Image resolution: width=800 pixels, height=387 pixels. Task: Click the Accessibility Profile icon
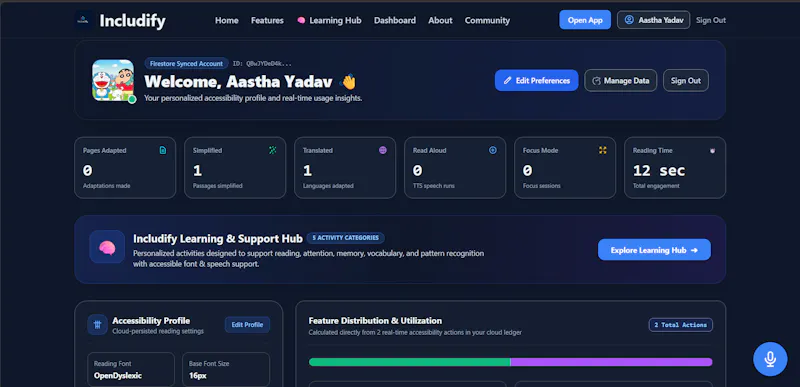click(97, 324)
